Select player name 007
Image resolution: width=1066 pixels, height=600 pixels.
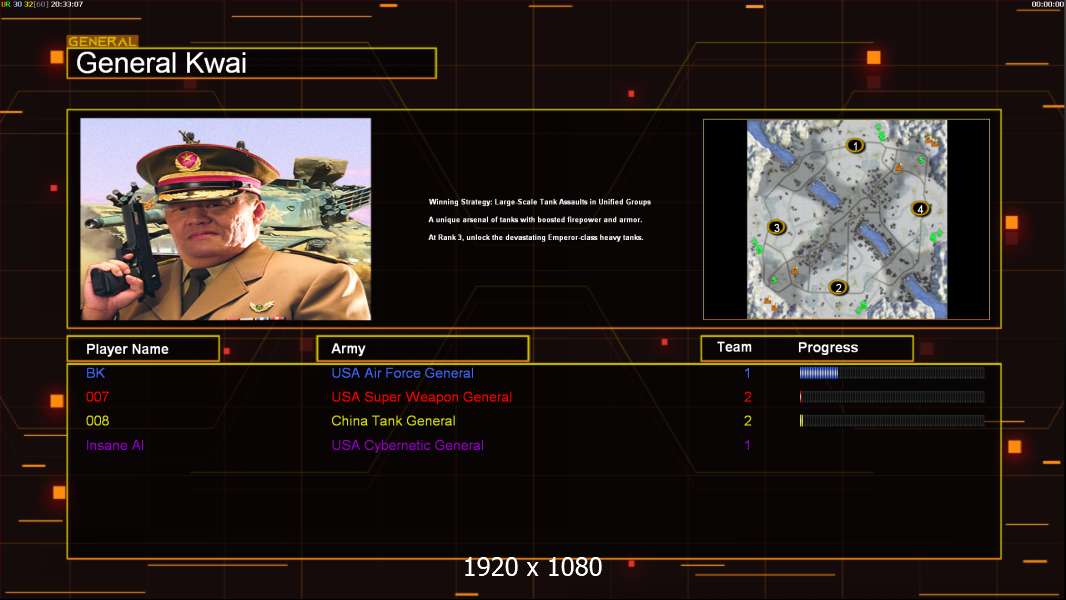[97, 397]
